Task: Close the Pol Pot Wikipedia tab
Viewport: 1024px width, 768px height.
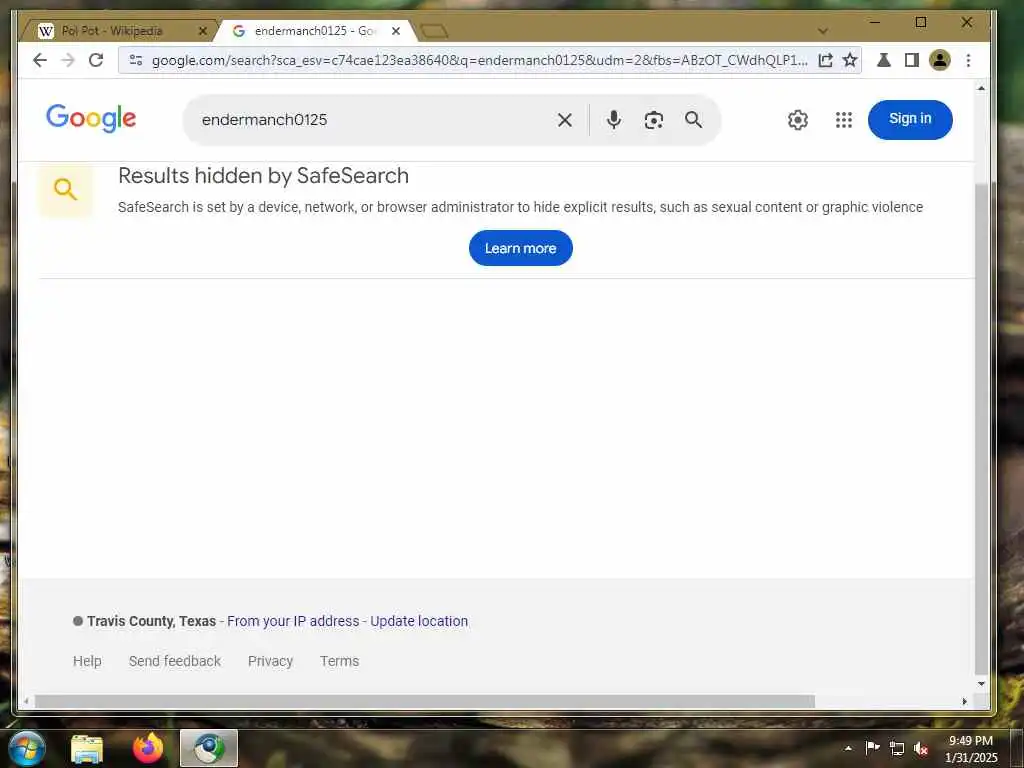Action: pyautogui.click(x=202, y=31)
